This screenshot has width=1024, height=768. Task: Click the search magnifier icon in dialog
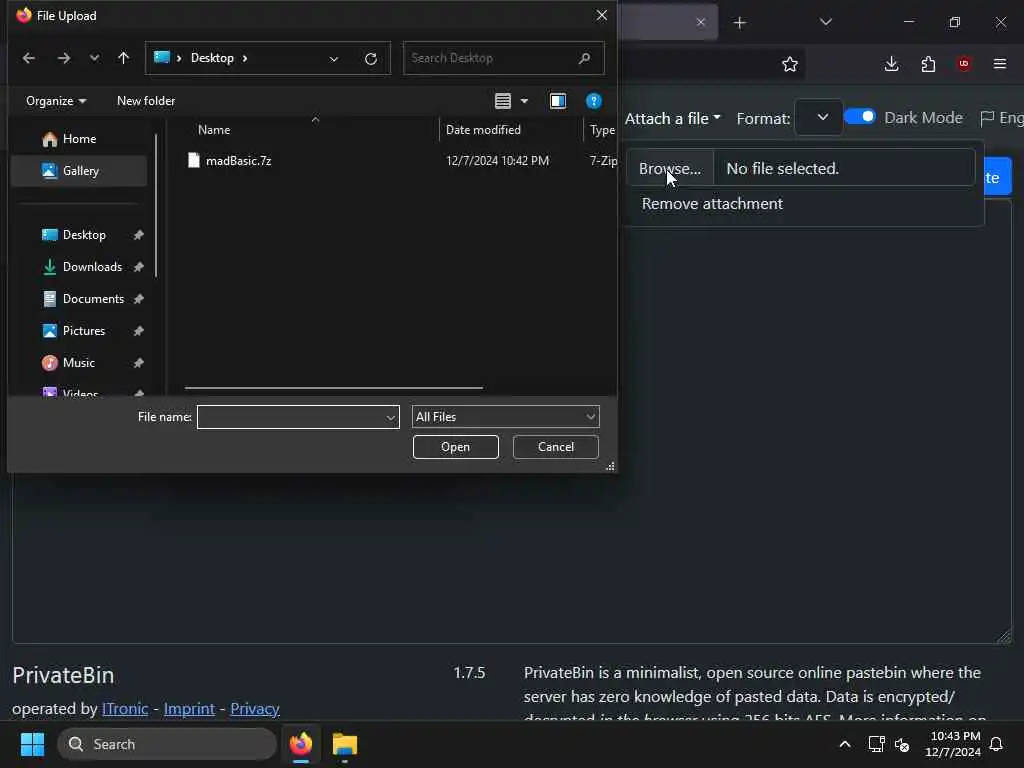(584, 58)
